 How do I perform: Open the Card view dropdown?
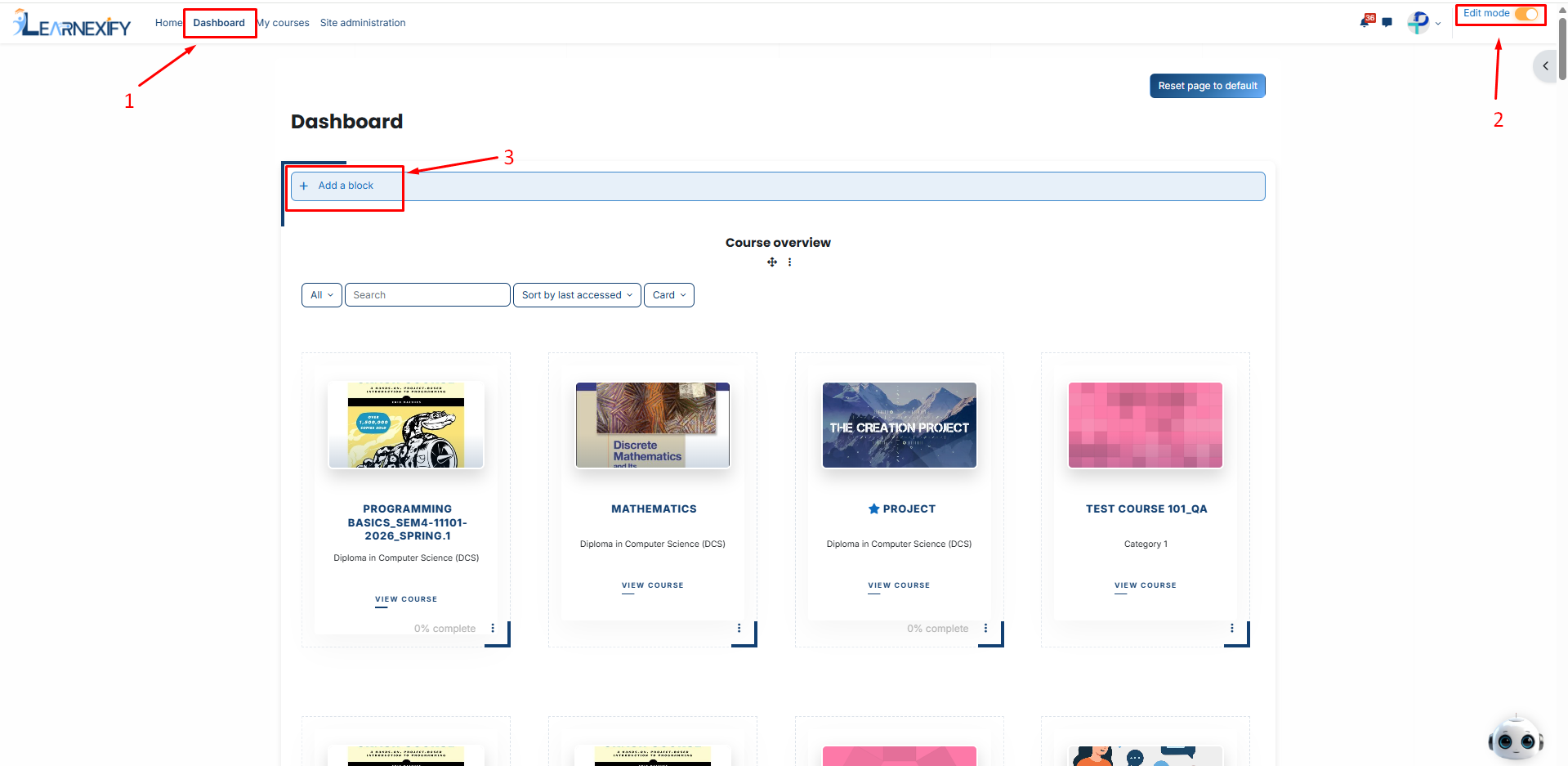pyautogui.click(x=669, y=295)
